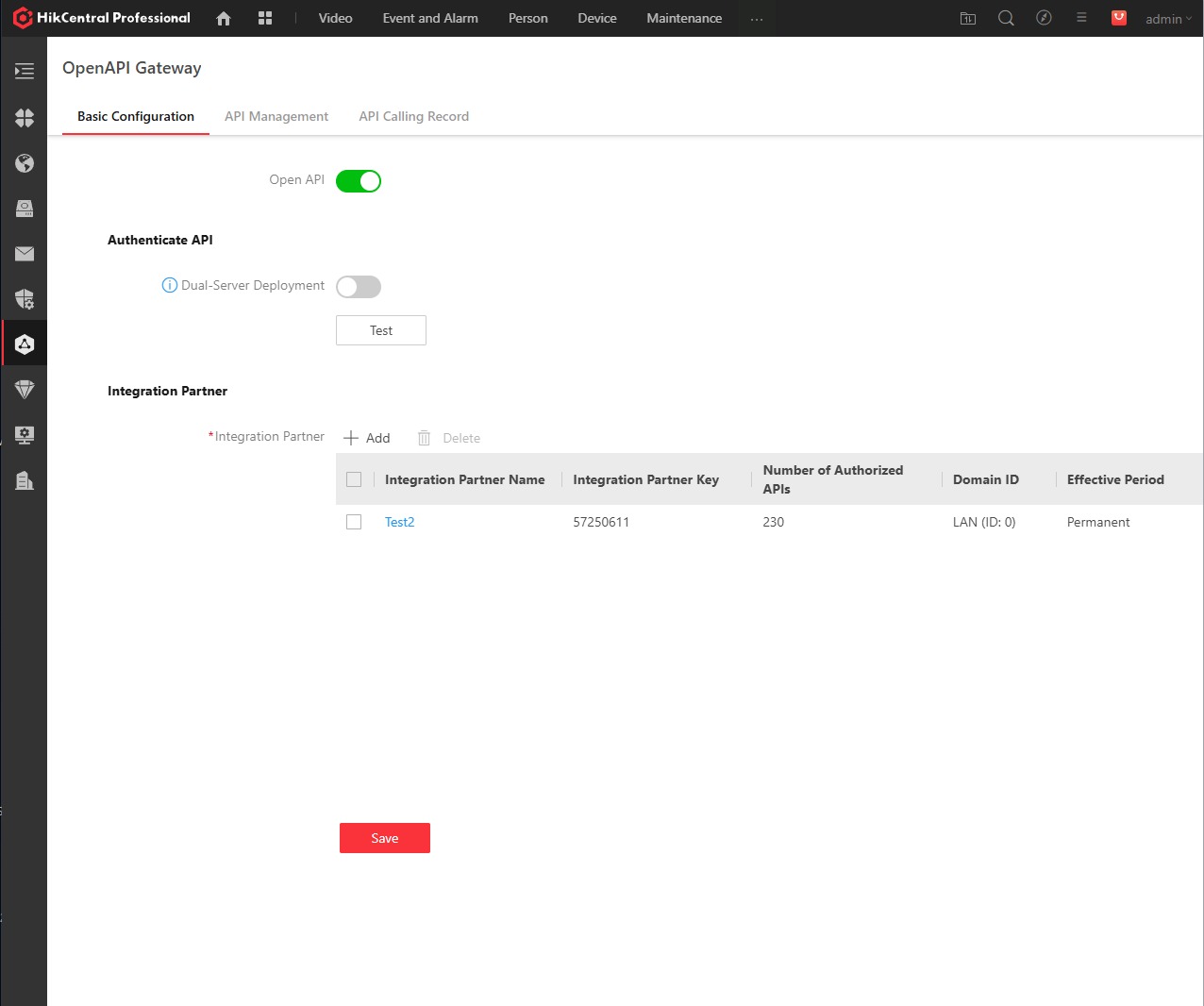
Task: Check the Test2 row checkbox
Action: (x=354, y=522)
